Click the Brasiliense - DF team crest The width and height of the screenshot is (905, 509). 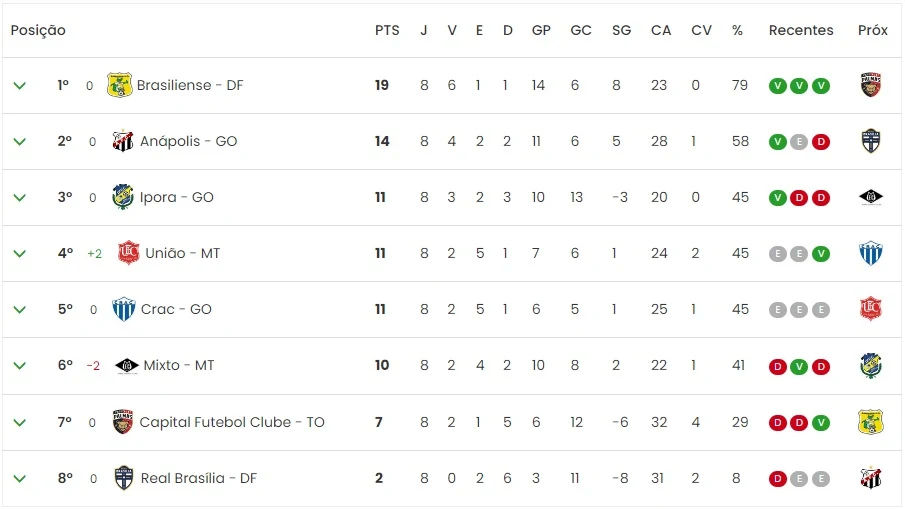coord(119,85)
